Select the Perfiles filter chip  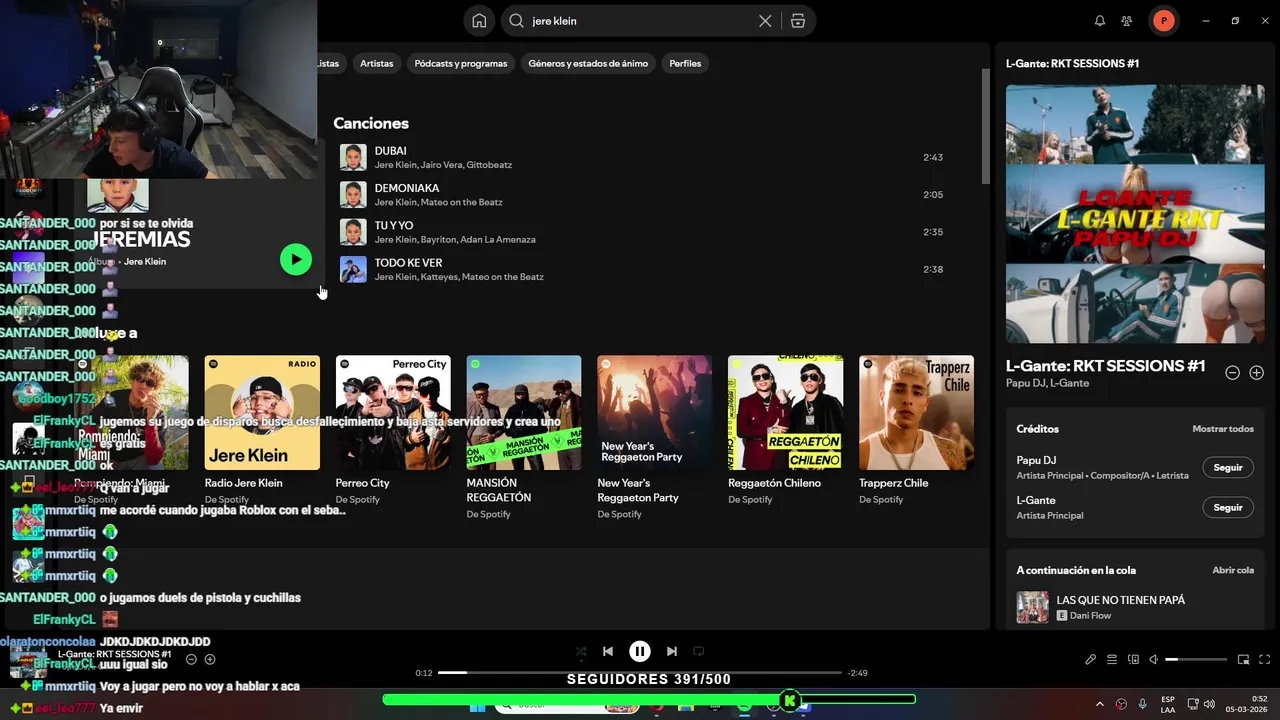[x=685, y=63]
